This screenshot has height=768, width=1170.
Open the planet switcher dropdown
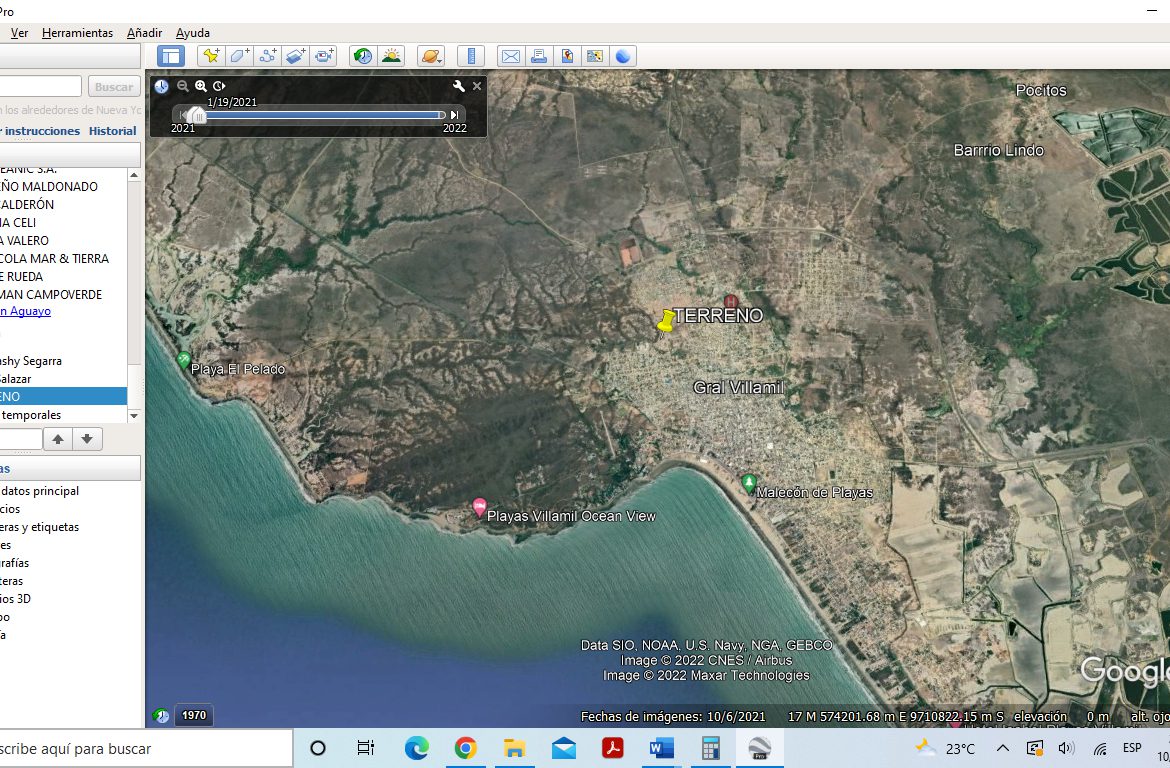pyautogui.click(x=431, y=56)
